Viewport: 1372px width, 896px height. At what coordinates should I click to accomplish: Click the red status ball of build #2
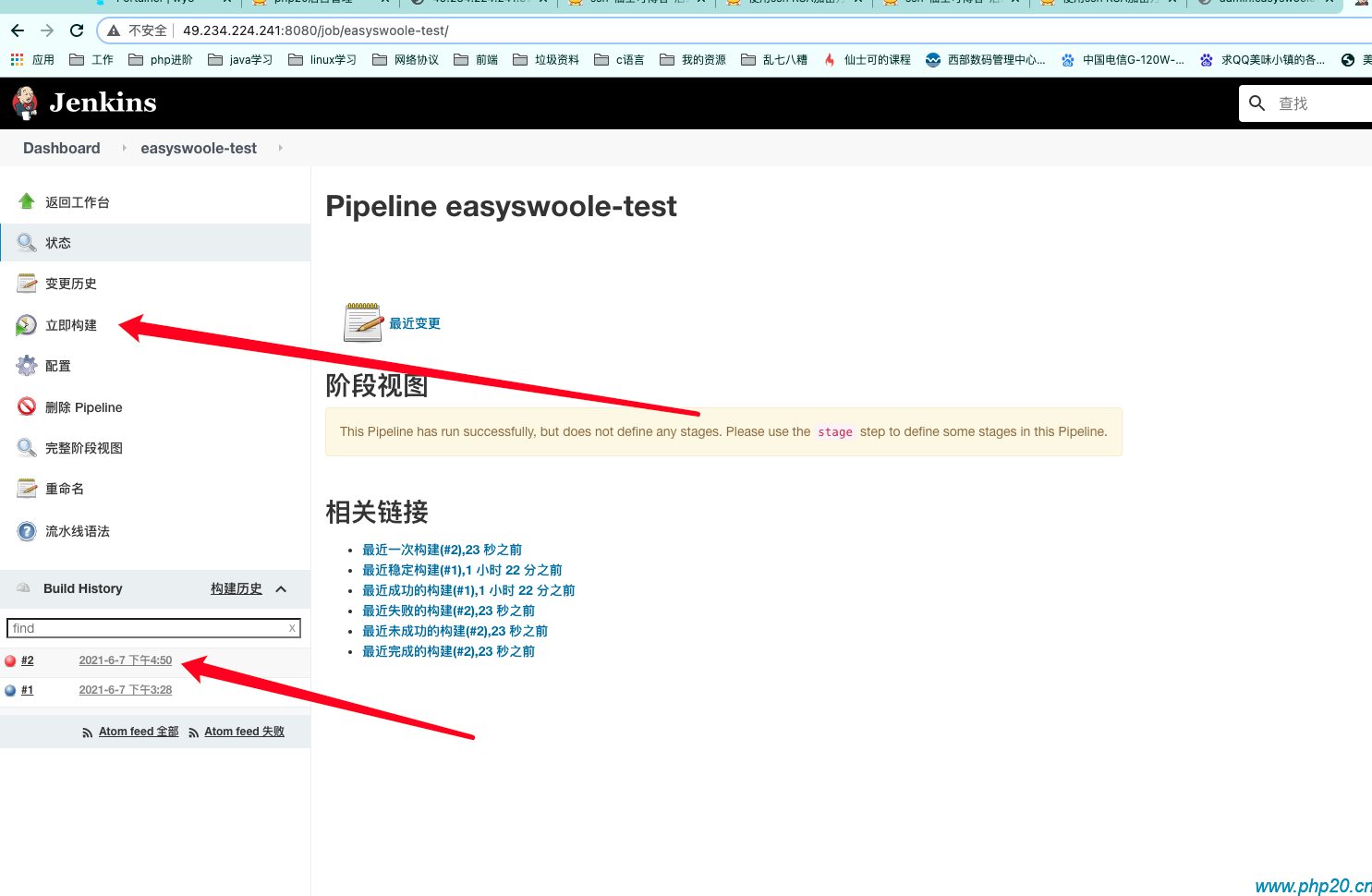[10, 661]
